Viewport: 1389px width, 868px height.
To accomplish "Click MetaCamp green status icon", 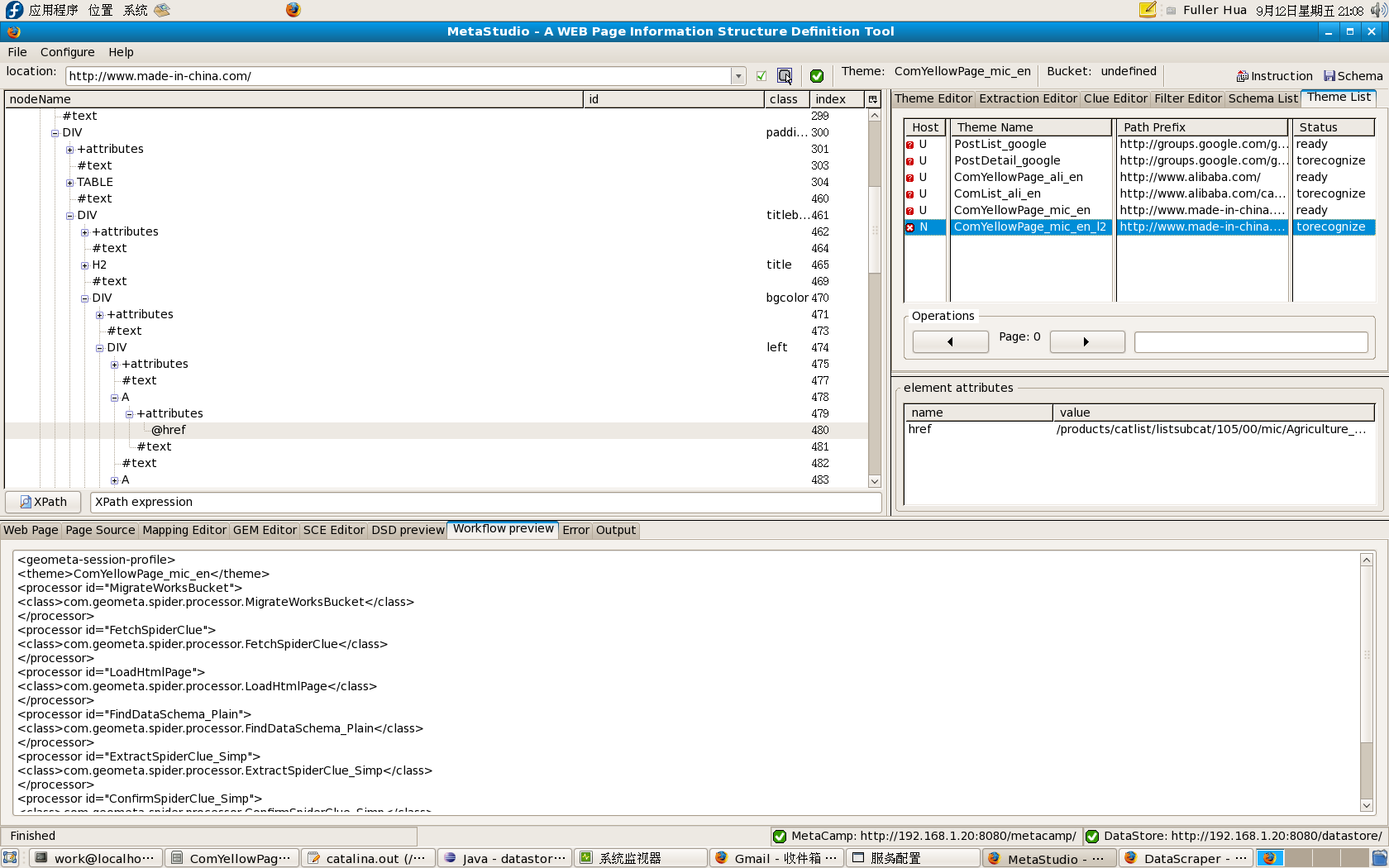I will click(x=779, y=836).
